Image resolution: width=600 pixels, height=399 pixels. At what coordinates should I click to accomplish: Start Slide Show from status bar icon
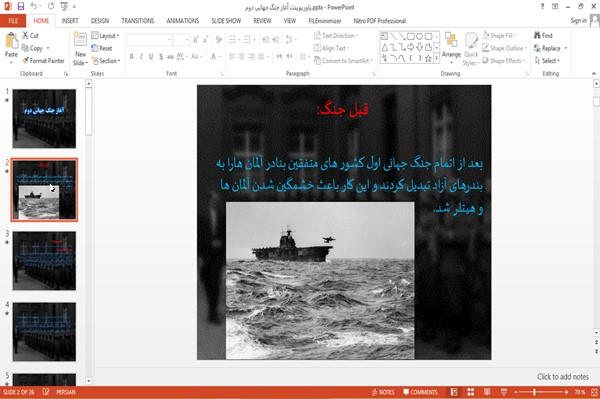(504, 392)
